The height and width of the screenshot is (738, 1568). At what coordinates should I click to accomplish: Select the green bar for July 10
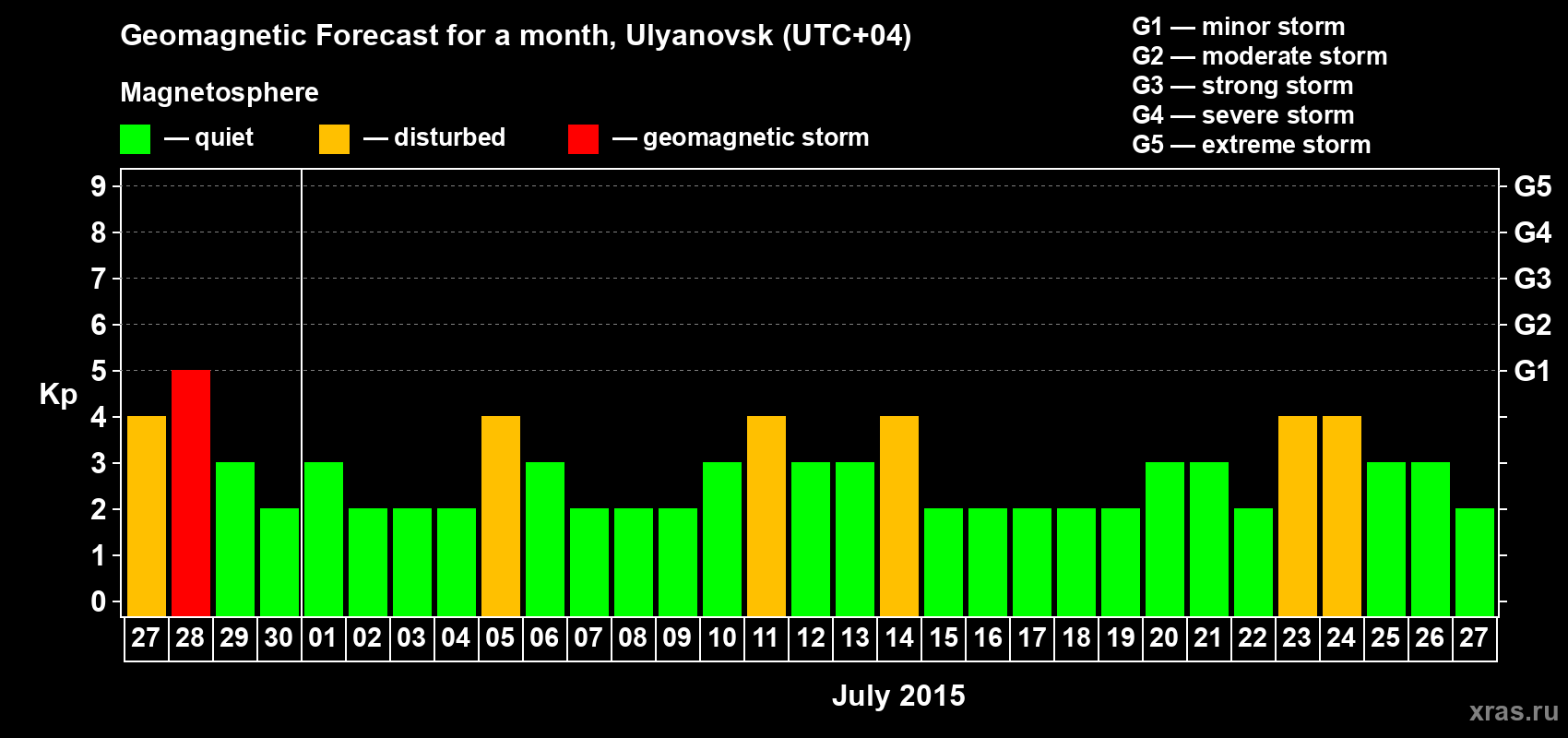[x=722, y=540]
